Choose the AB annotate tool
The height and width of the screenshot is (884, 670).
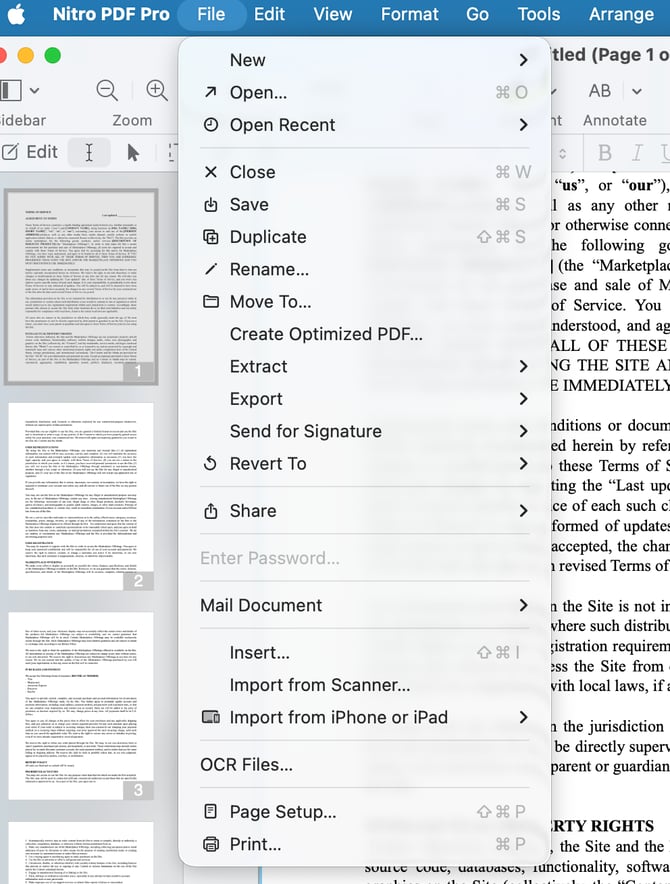click(600, 91)
